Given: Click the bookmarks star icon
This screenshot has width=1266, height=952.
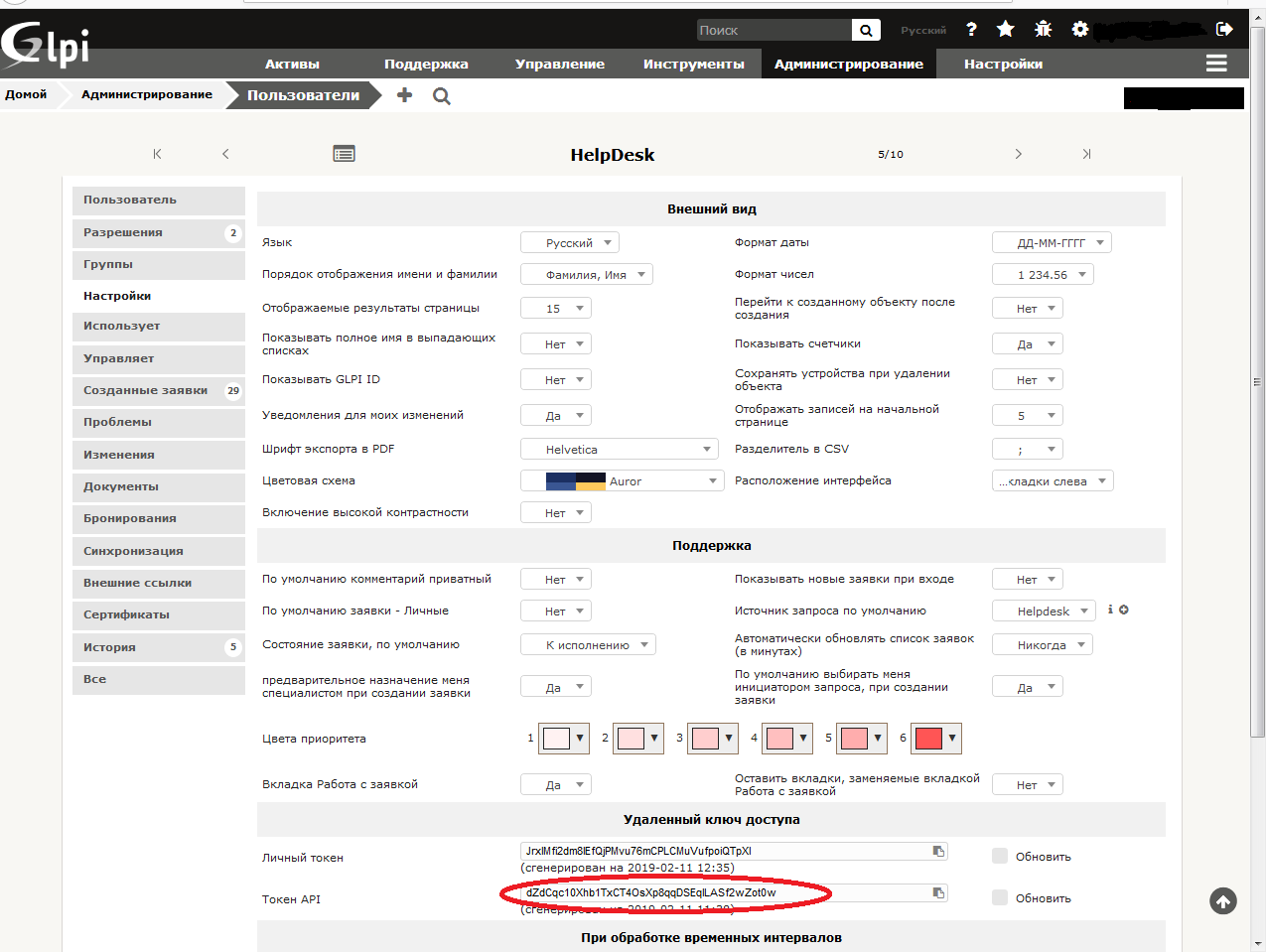Looking at the screenshot, I should tap(1006, 30).
